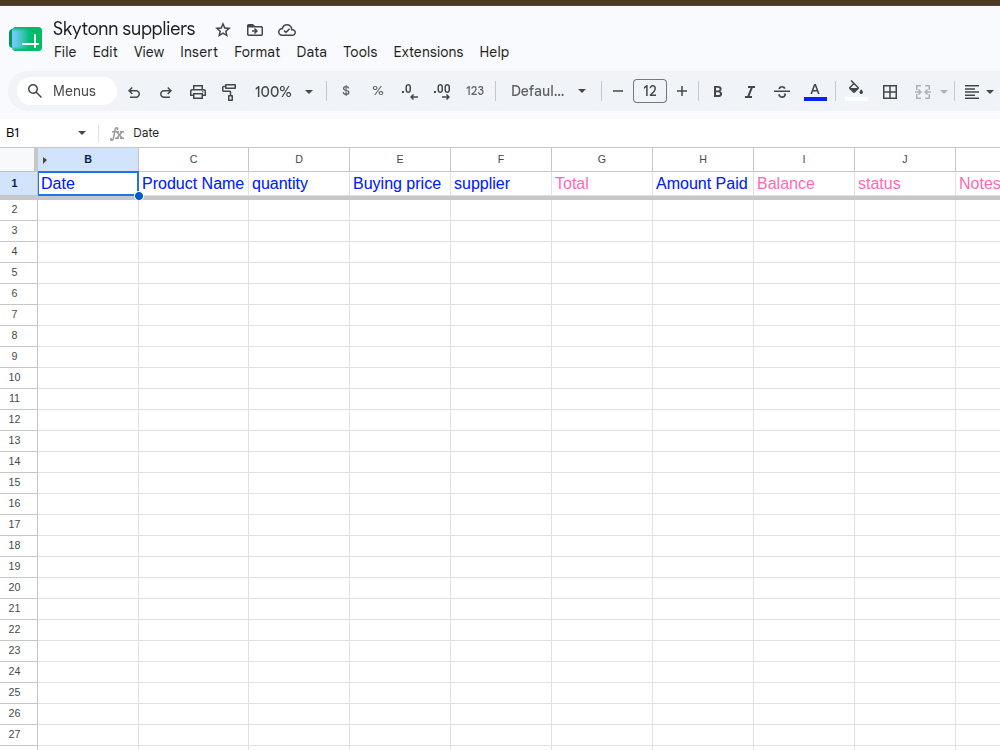Select column D header
This screenshot has height=750, width=1000.
(x=298, y=159)
